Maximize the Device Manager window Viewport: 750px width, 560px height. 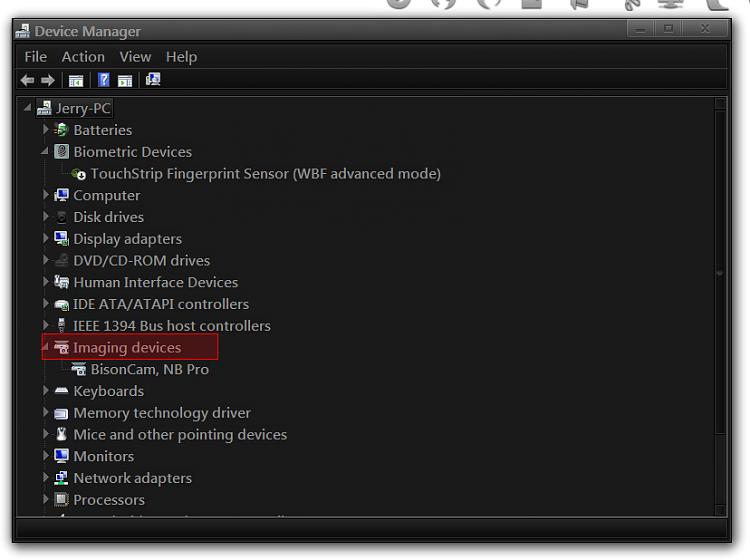coord(668,29)
